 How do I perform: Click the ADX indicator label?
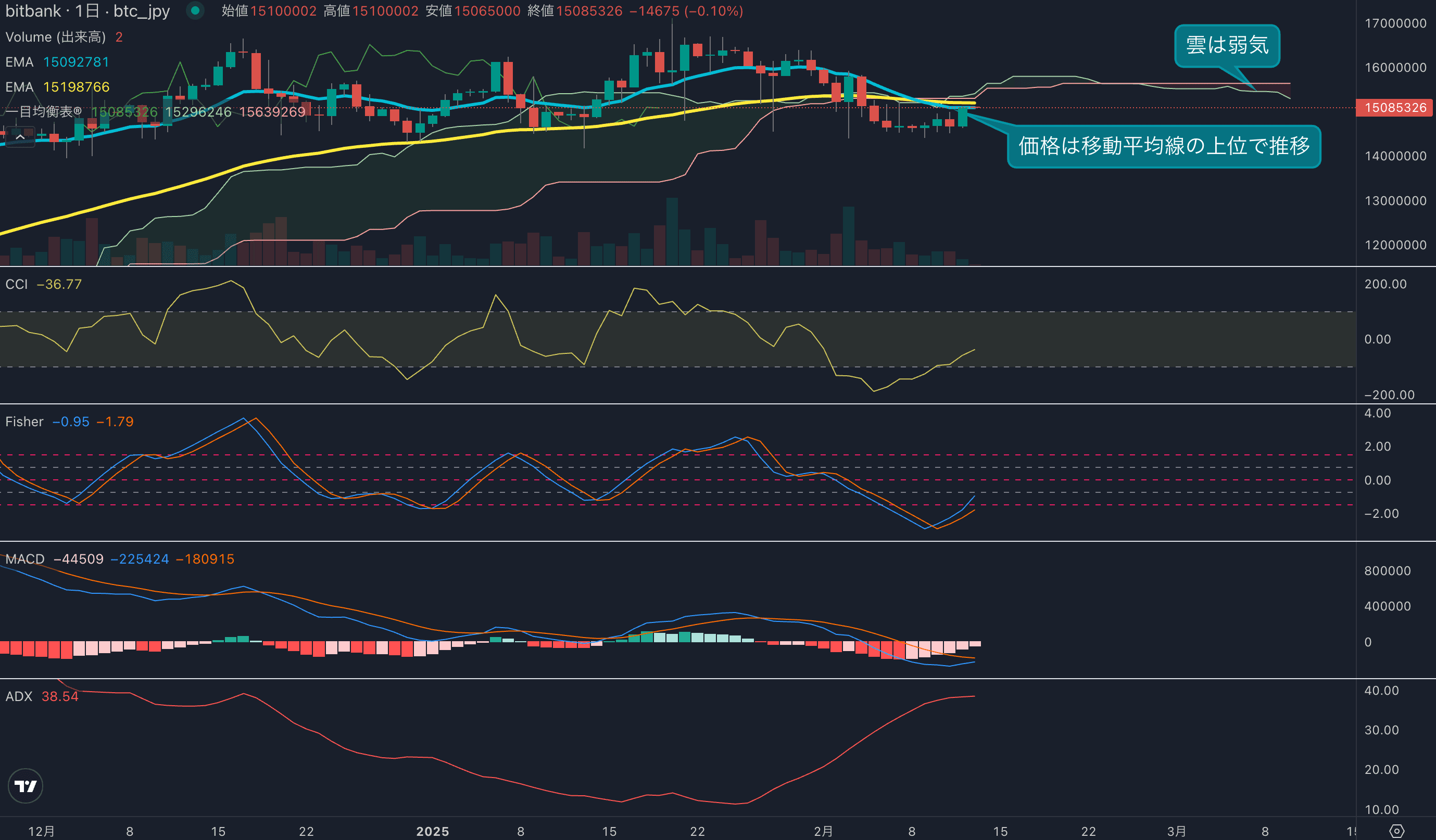click(x=18, y=696)
